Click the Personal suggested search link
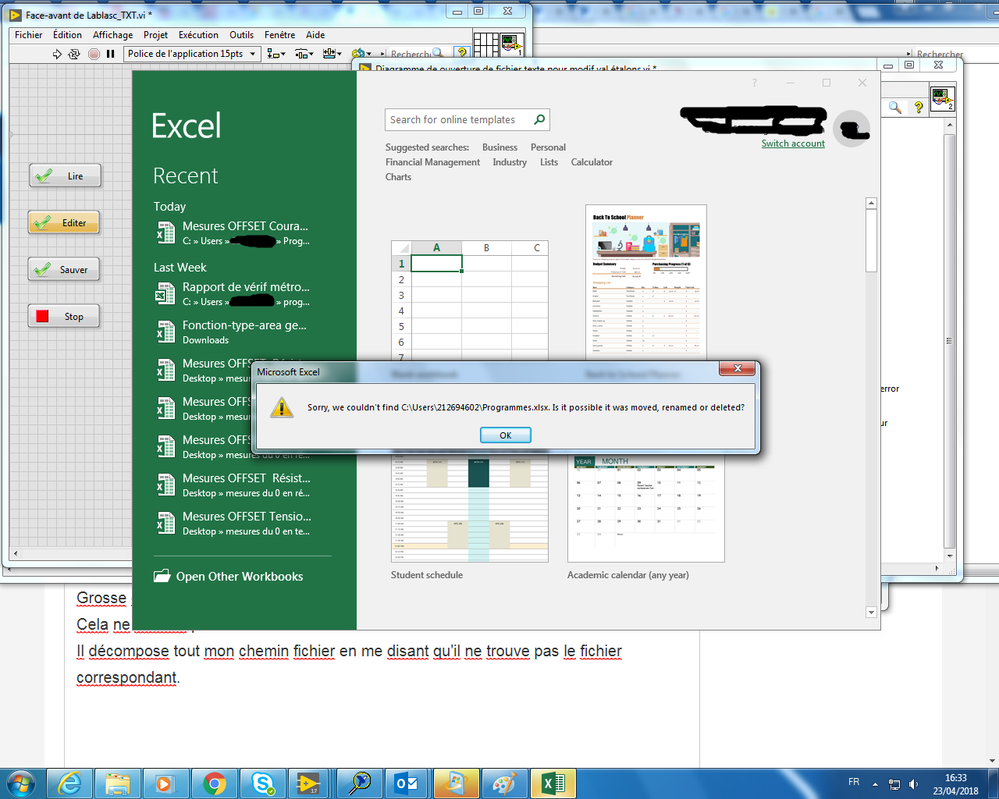The height and width of the screenshot is (799, 999). click(x=548, y=147)
